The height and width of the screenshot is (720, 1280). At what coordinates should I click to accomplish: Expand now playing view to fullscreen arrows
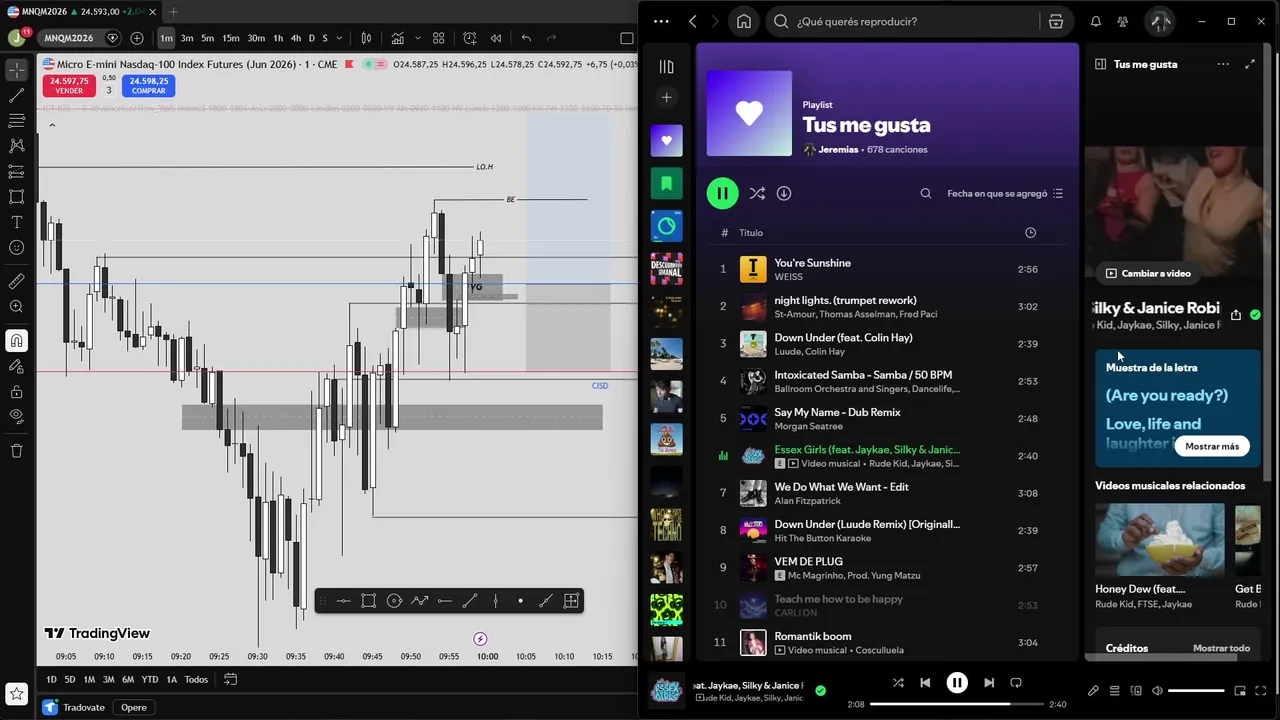(x=1250, y=64)
